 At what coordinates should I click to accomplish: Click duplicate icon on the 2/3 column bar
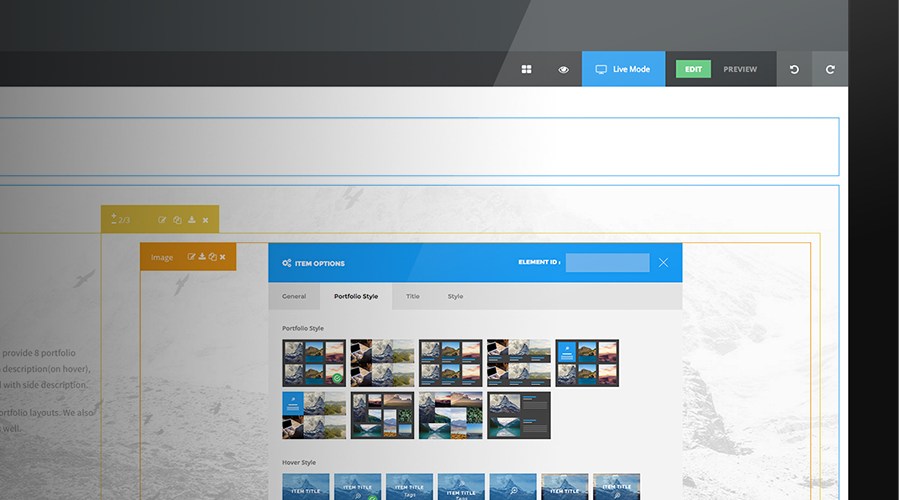point(177,220)
